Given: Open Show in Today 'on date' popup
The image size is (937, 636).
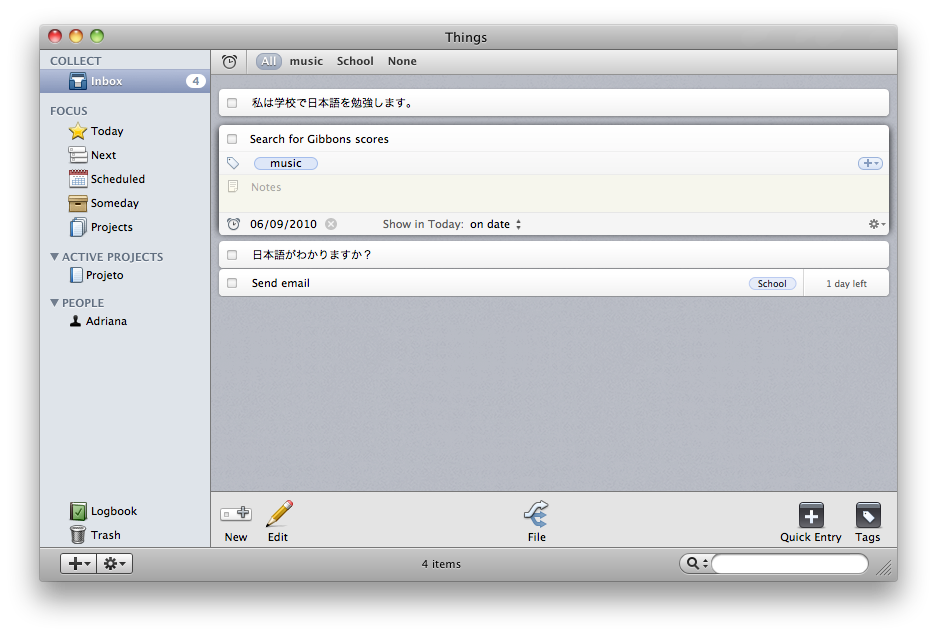Looking at the screenshot, I should pos(495,224).
